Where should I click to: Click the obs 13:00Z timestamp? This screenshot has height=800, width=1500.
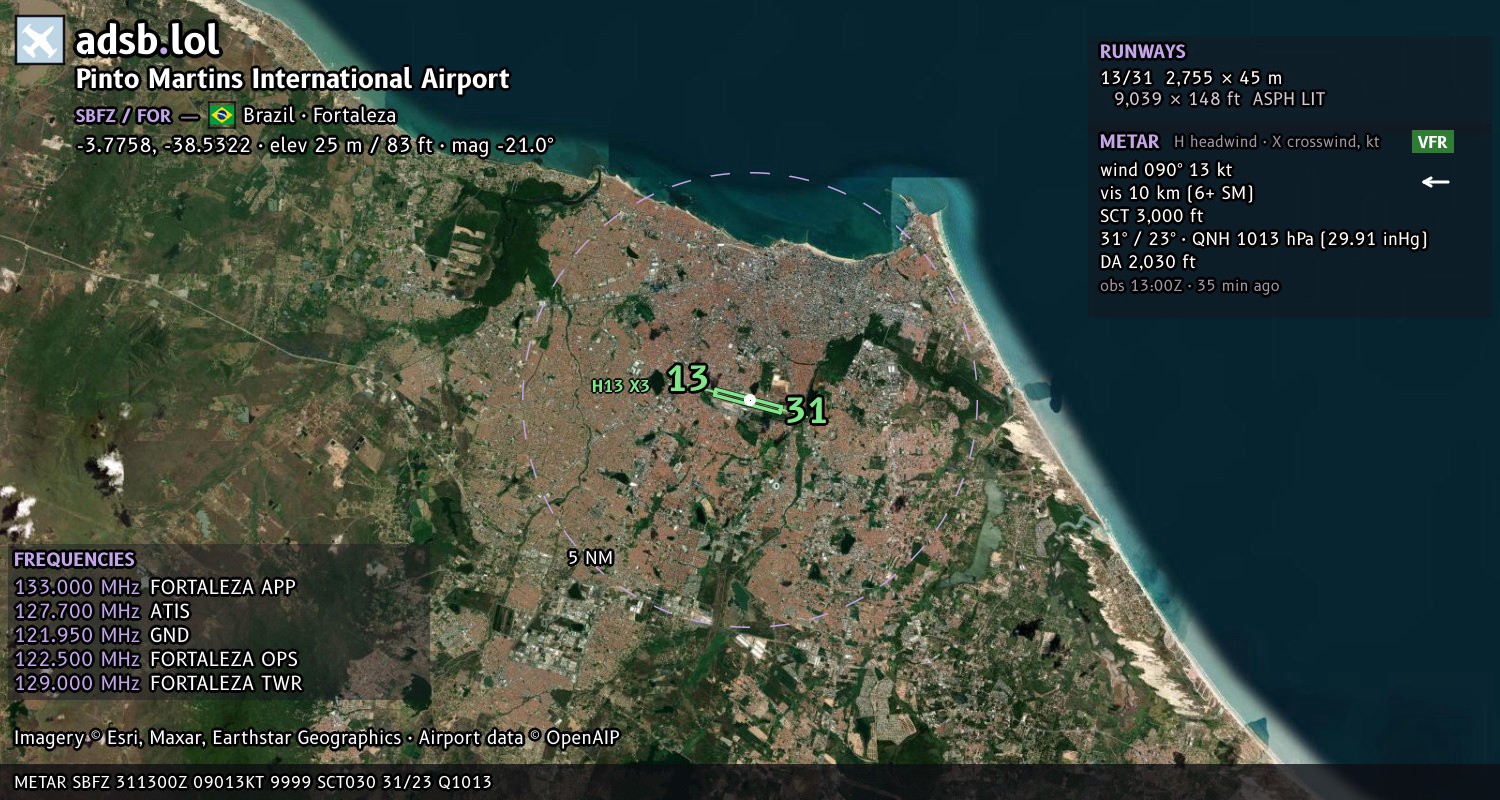pos(1190,286)
